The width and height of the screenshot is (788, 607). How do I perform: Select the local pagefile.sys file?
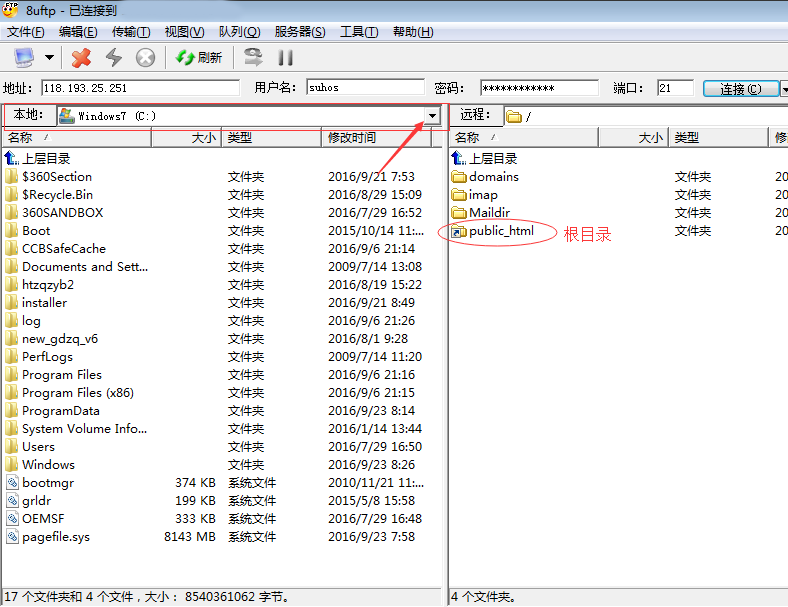(x=55, y=537)
